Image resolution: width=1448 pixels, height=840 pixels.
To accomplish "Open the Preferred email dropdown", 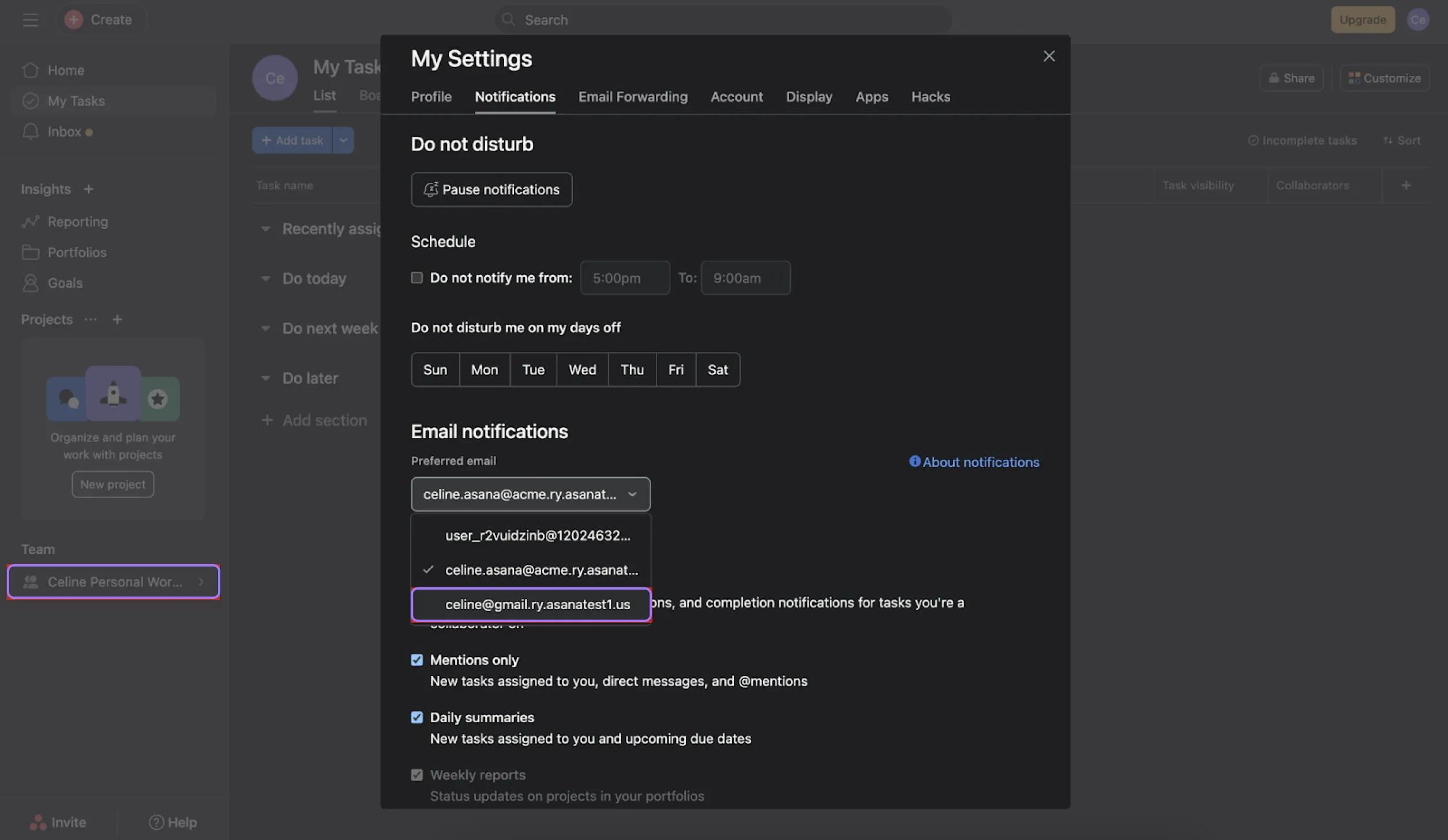I will pos(530,494).
